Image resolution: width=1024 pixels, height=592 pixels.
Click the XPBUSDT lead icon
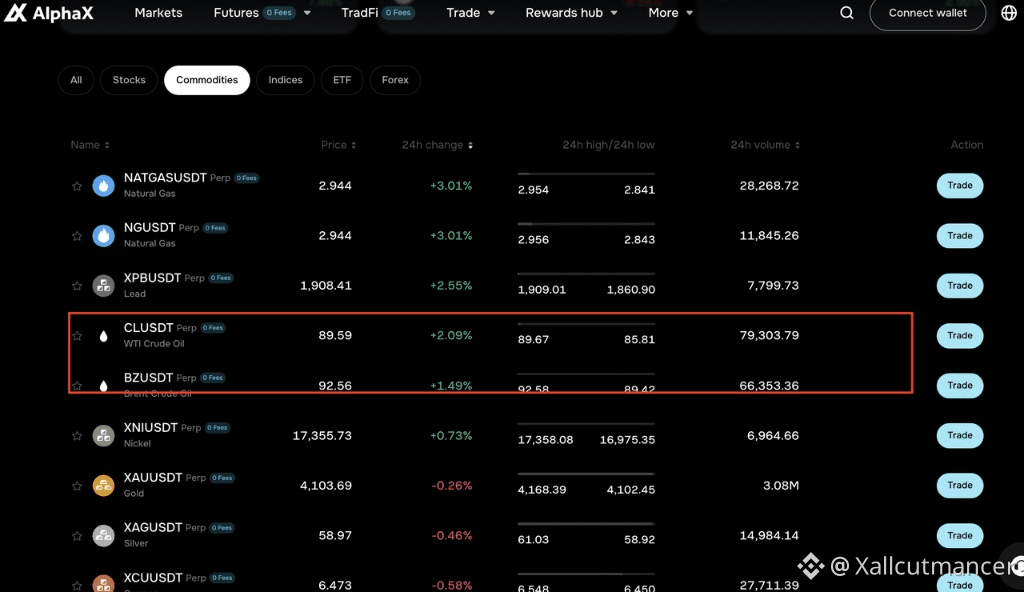[x=103, y=286]
